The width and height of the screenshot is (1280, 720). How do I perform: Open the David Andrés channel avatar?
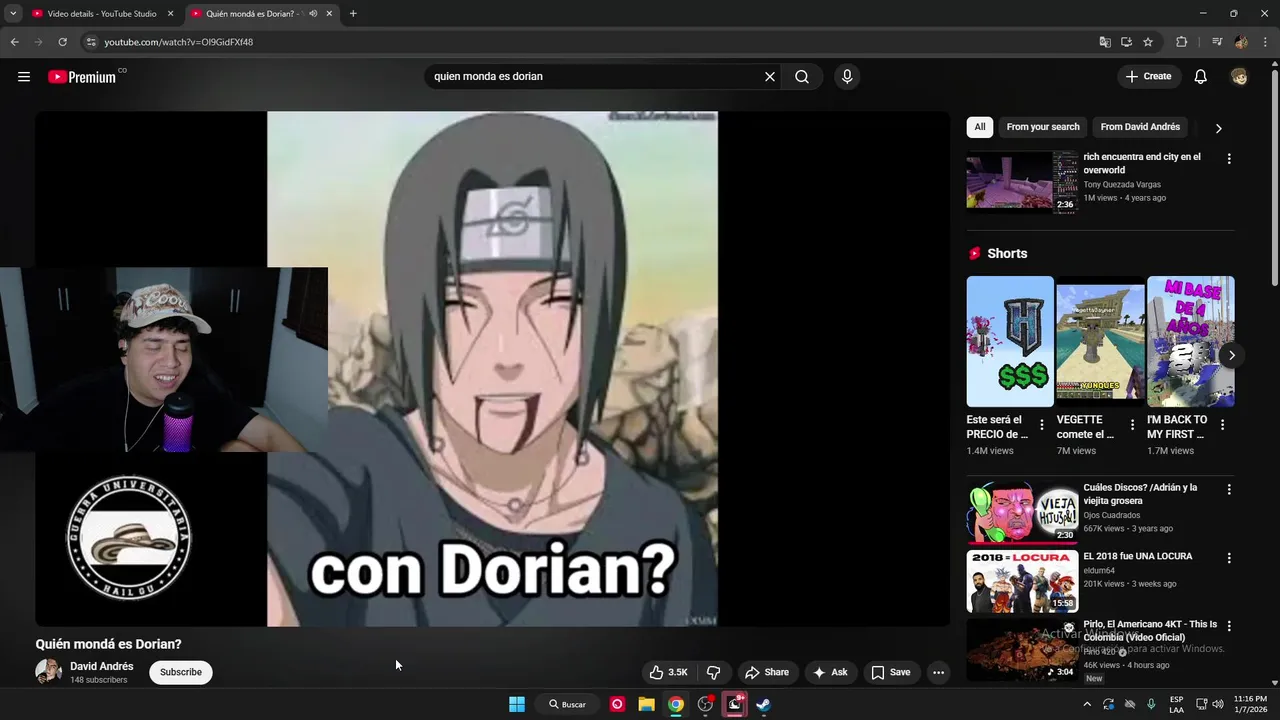tap(48, 672)
